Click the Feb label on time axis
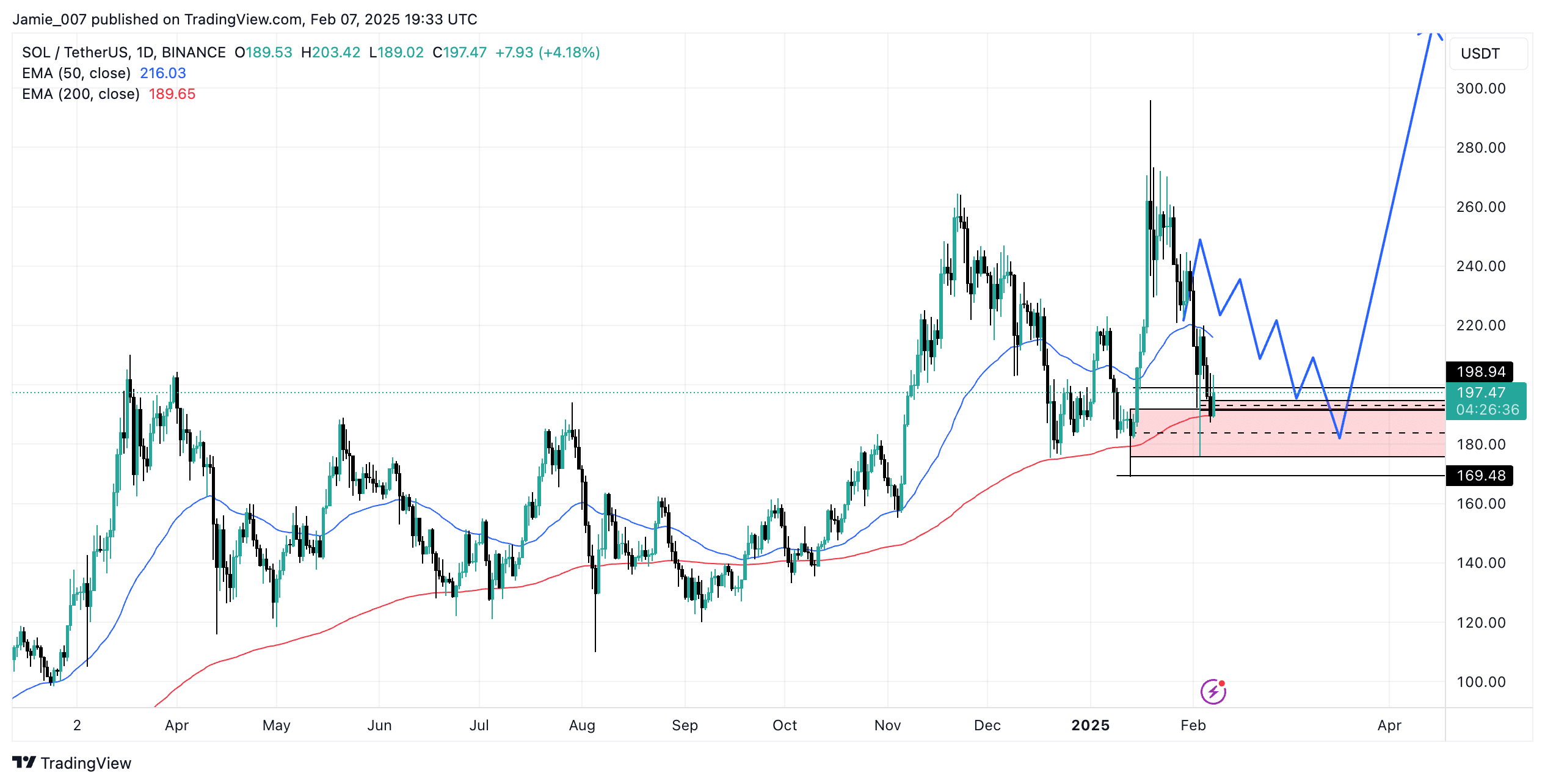This screenshot has width=1545, height=784. pos(1193,725)
